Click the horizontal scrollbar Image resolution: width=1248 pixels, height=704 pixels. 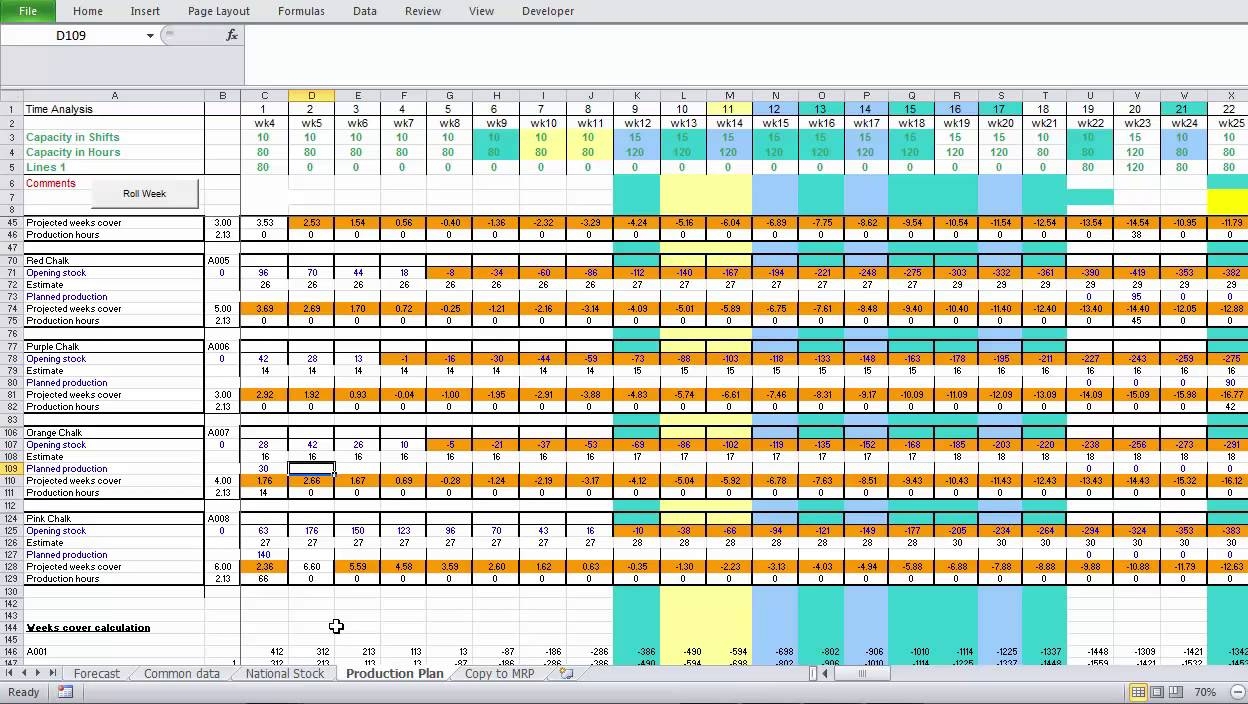[x=862, y=674]
